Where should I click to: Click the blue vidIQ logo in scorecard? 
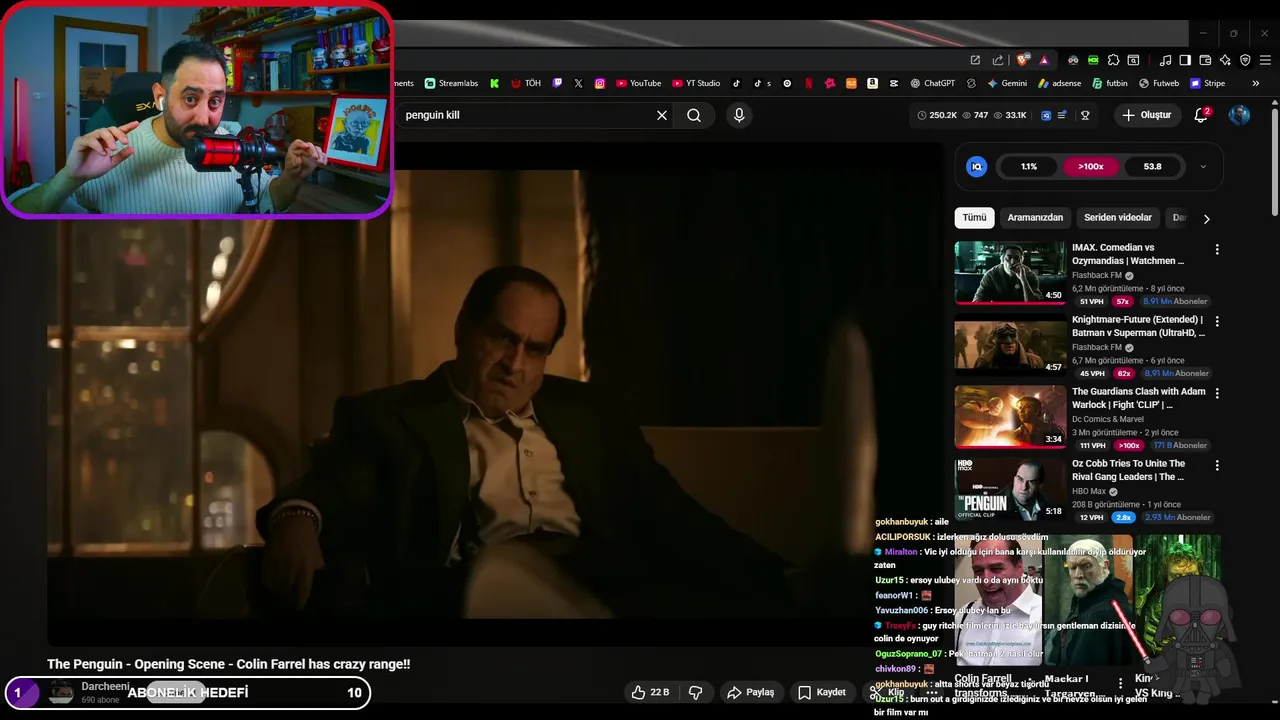[977, 166]
